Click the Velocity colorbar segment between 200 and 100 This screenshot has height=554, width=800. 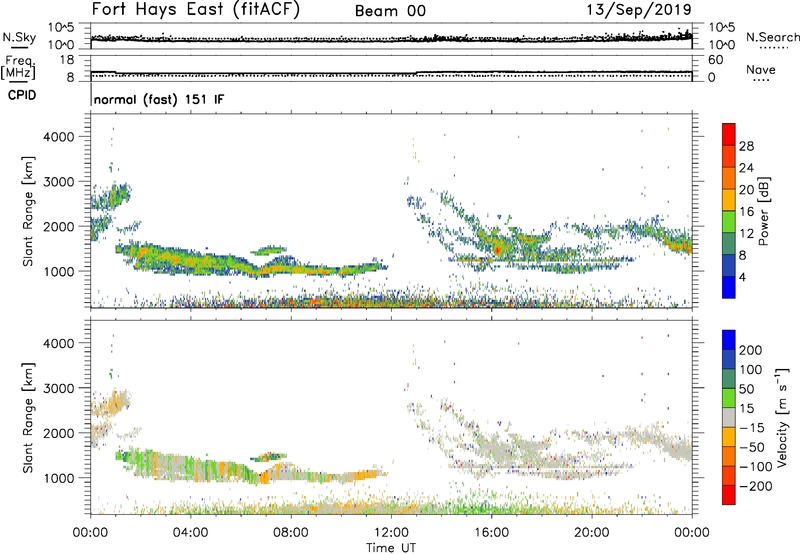pyautogui.click(x=729, y=360)
